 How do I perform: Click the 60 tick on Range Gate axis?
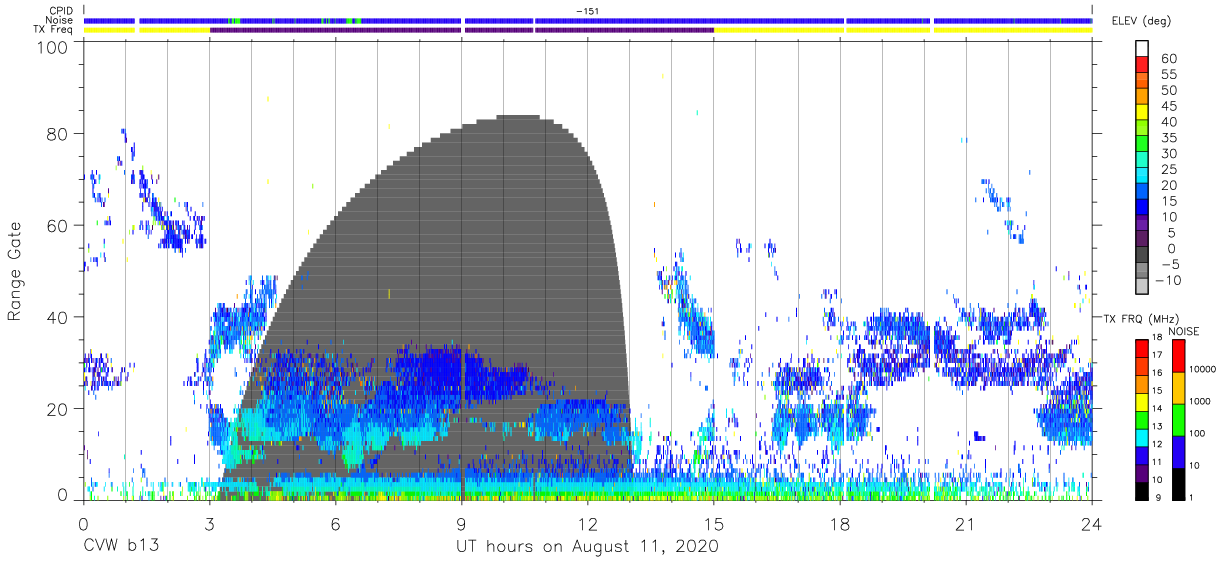[x=59, y=226]
